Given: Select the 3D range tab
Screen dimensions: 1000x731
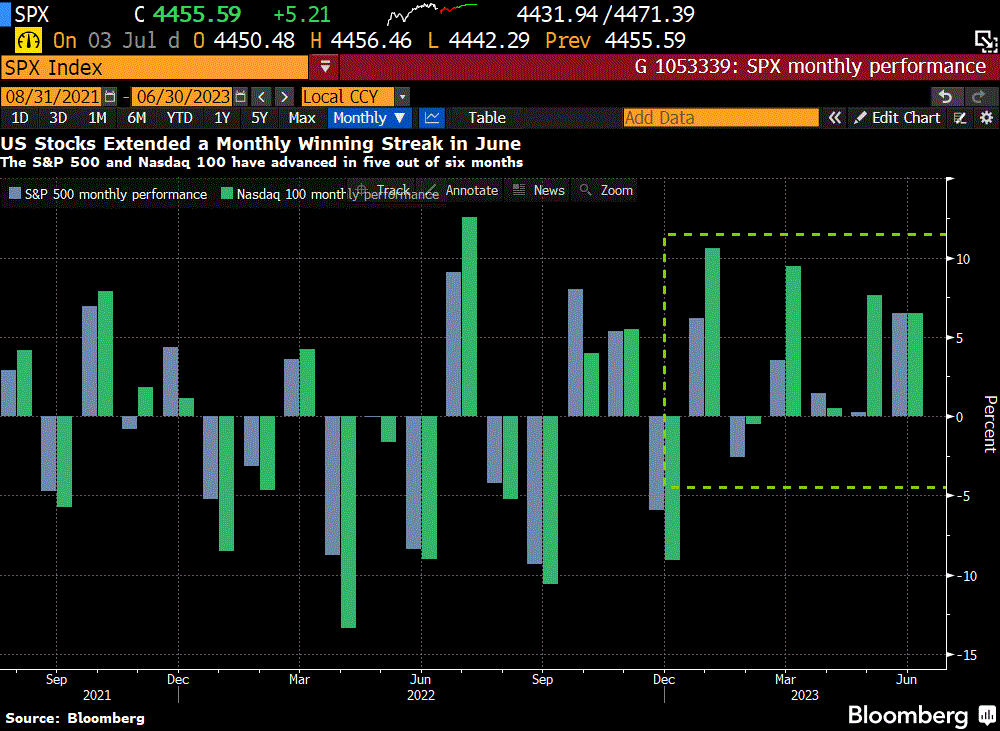Looking at the screenshot, I should (58, 118).
